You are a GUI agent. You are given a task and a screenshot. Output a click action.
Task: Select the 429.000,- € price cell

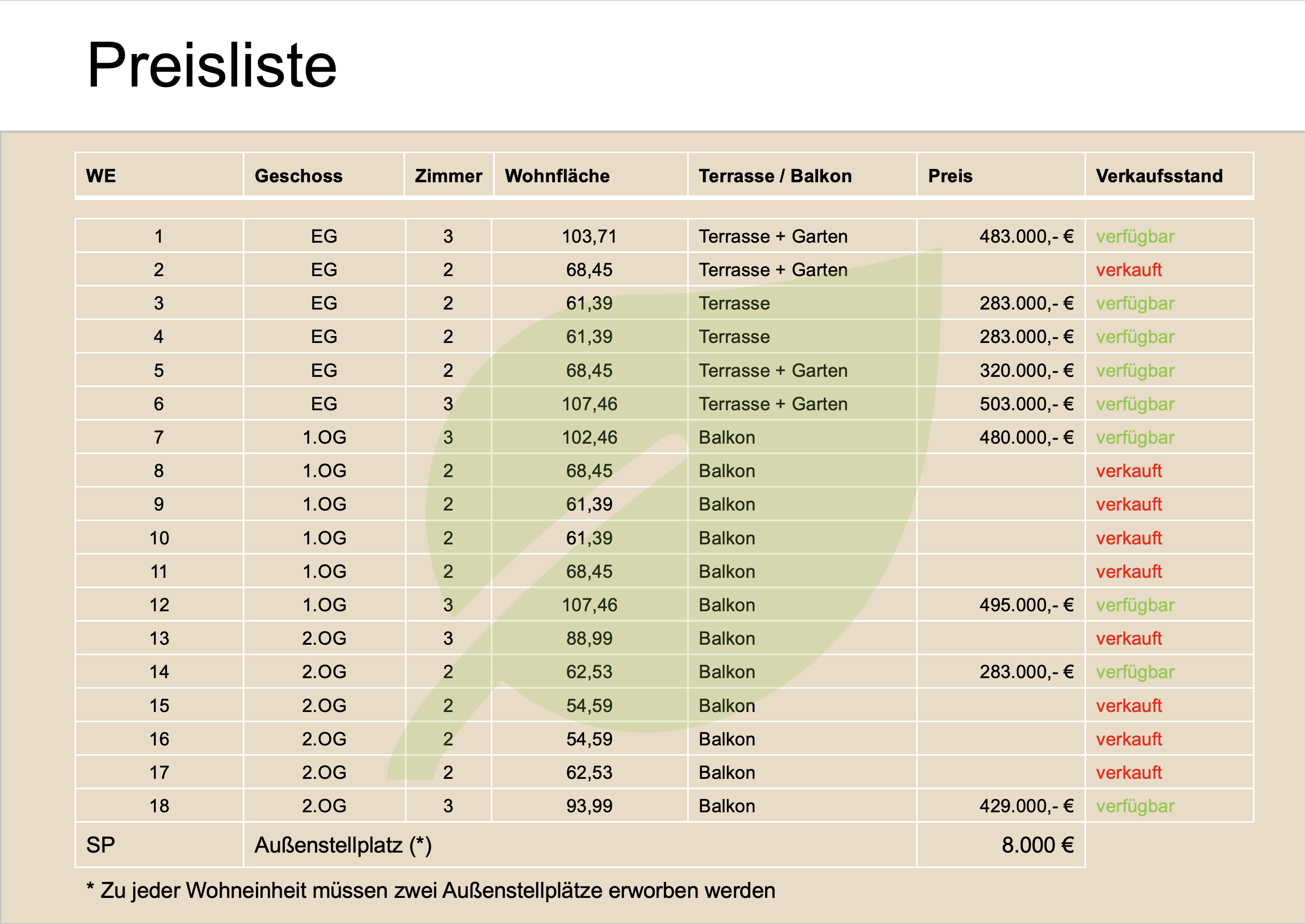pos(1026,806)
